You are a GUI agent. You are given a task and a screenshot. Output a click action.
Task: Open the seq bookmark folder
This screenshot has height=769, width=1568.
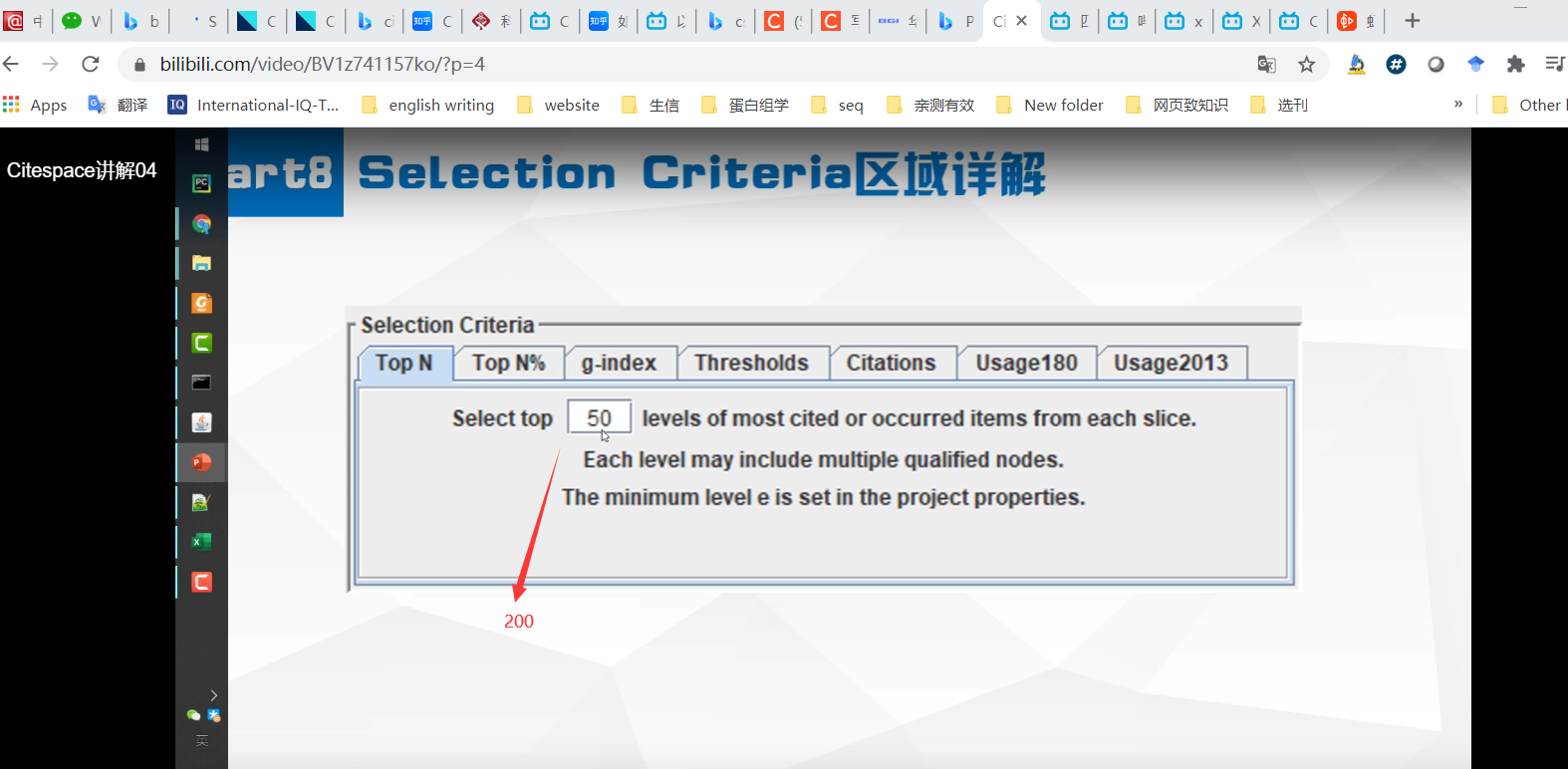[x=837, y=105]
